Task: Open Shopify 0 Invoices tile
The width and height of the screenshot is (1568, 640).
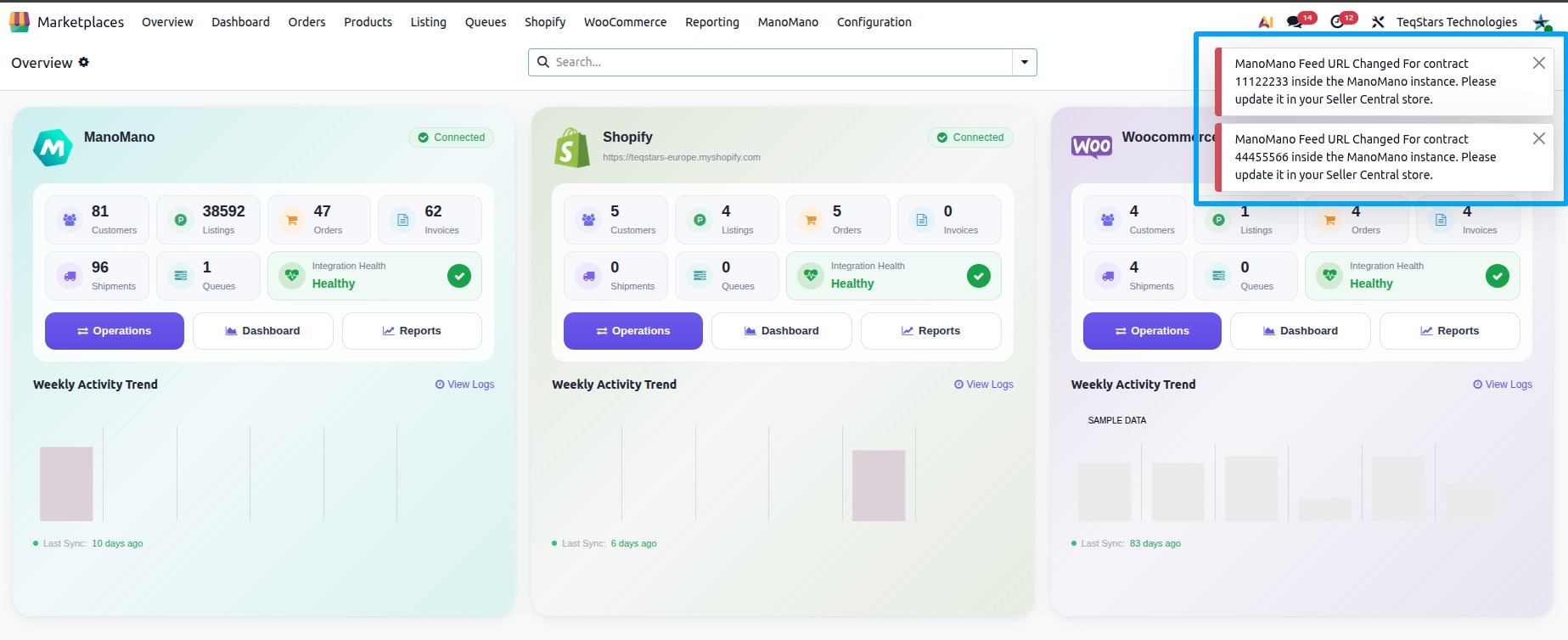Action: 949,220
